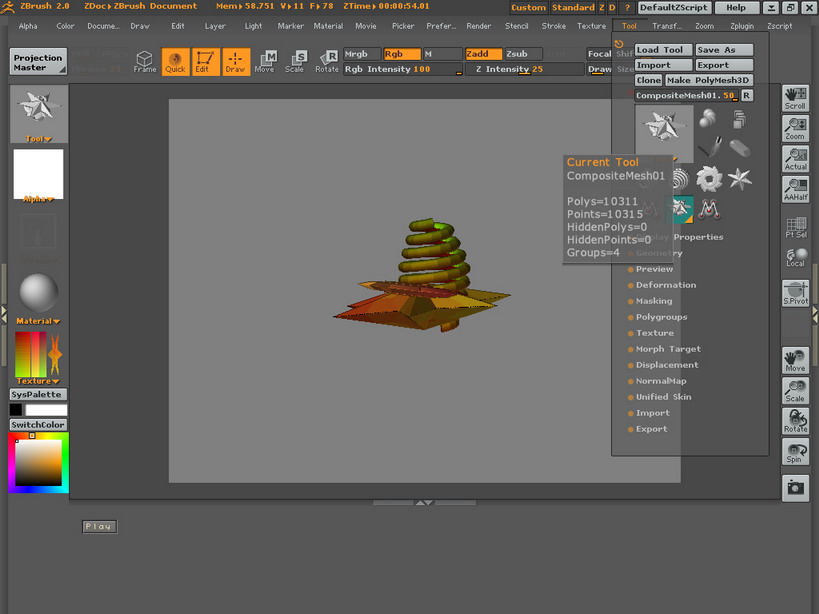Click the Load Tool button
This screenshot has width=819, height=614.
tap(662, 49)
